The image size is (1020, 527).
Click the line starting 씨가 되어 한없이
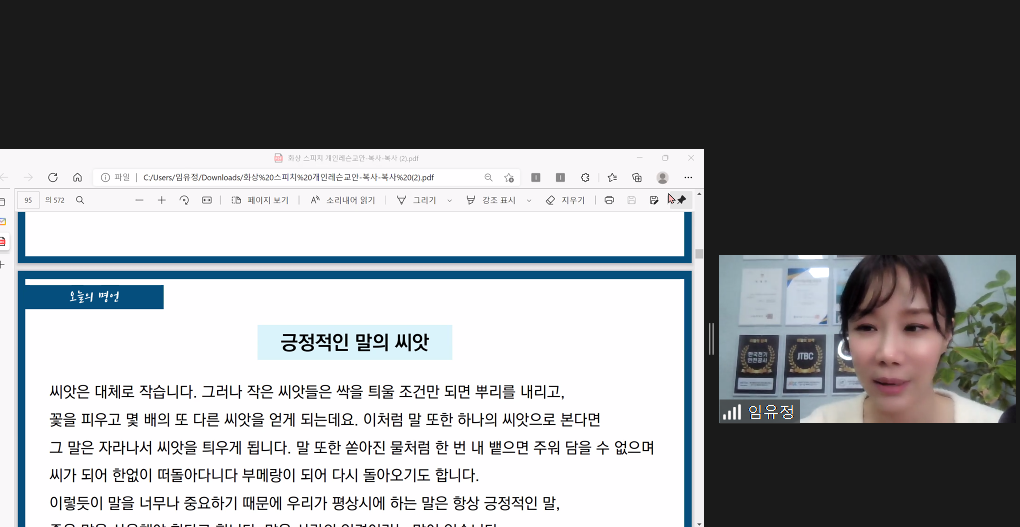point(264,476)
